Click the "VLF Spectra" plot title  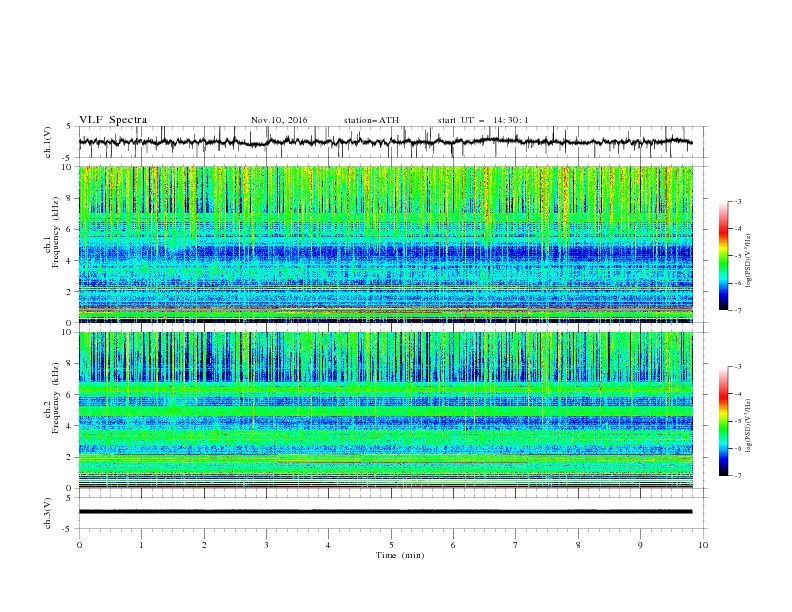click(113, 120)
